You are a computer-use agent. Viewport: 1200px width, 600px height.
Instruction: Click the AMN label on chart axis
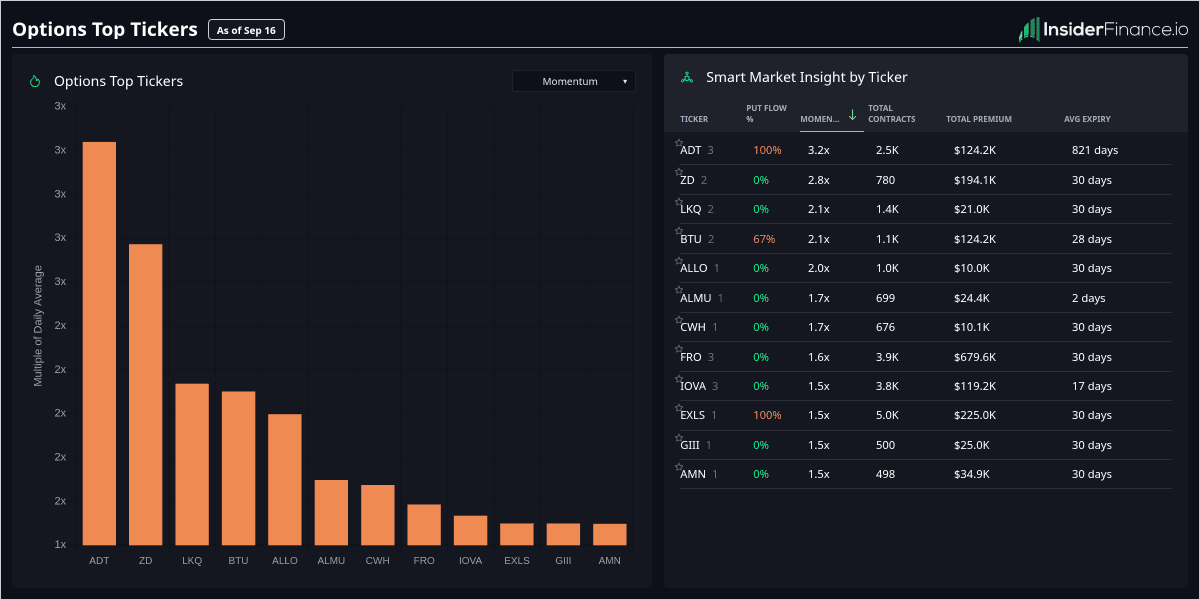(609, 561)
